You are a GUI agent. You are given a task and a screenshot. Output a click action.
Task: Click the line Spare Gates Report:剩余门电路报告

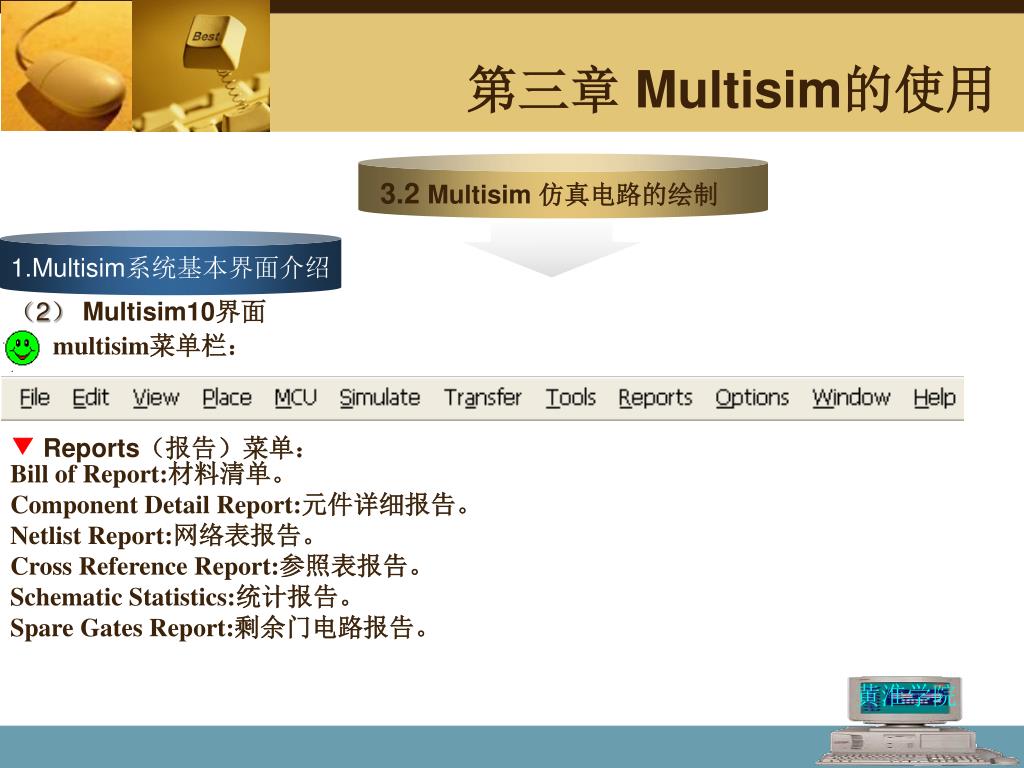(x=219, y=628)
